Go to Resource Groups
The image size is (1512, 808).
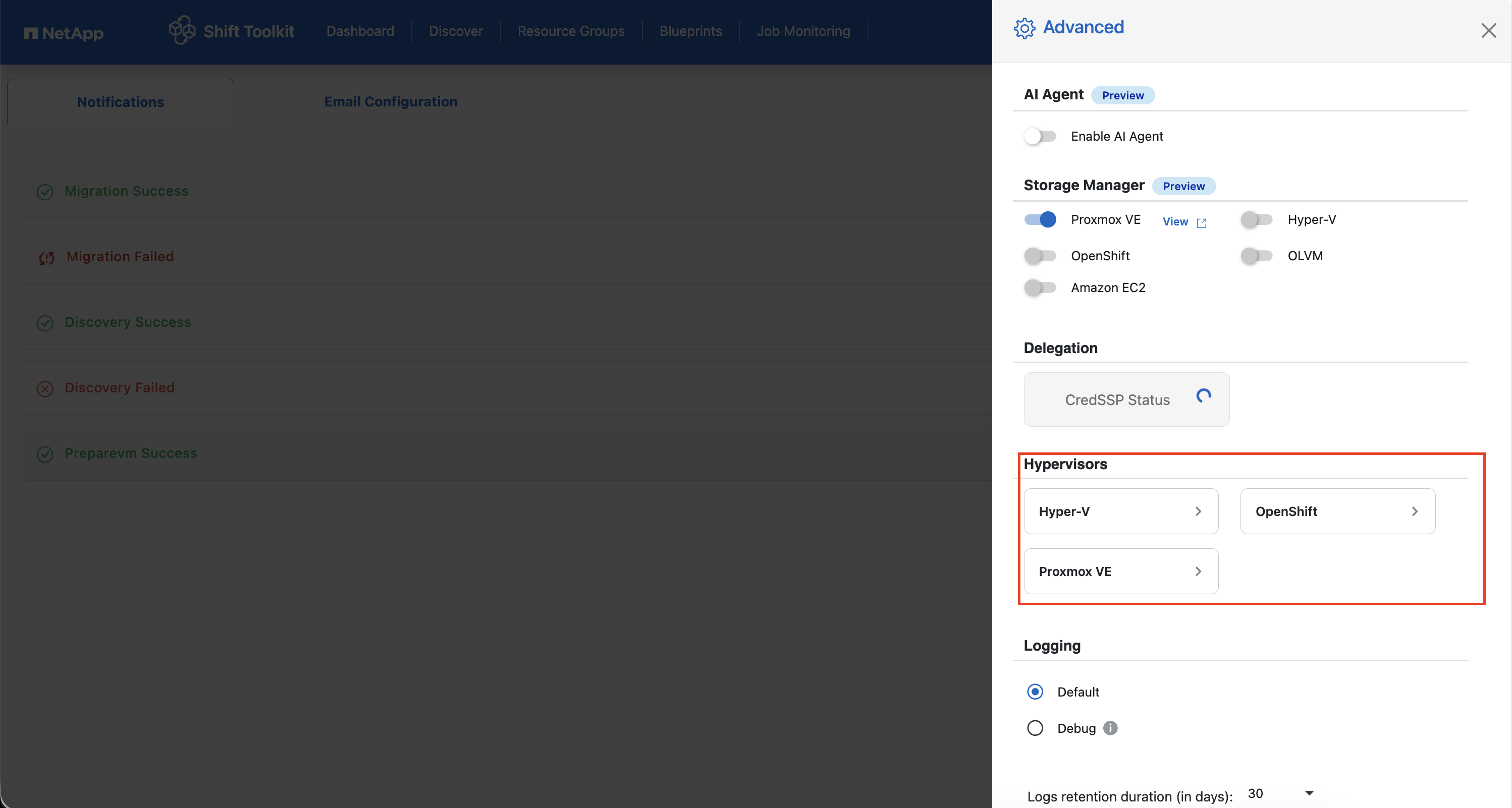(570, 31)
